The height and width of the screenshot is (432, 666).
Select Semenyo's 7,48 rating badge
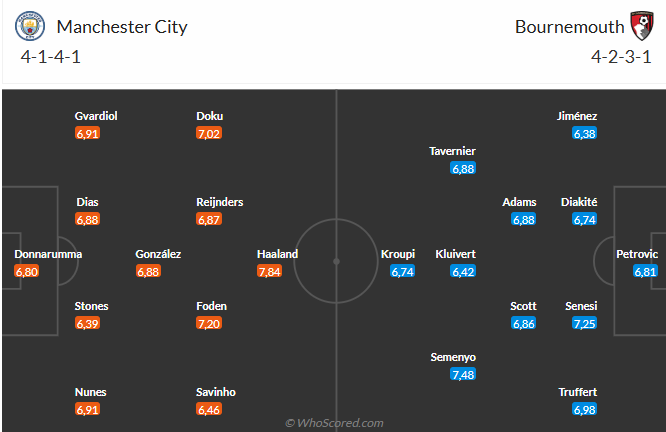click(x=463, y=375)
